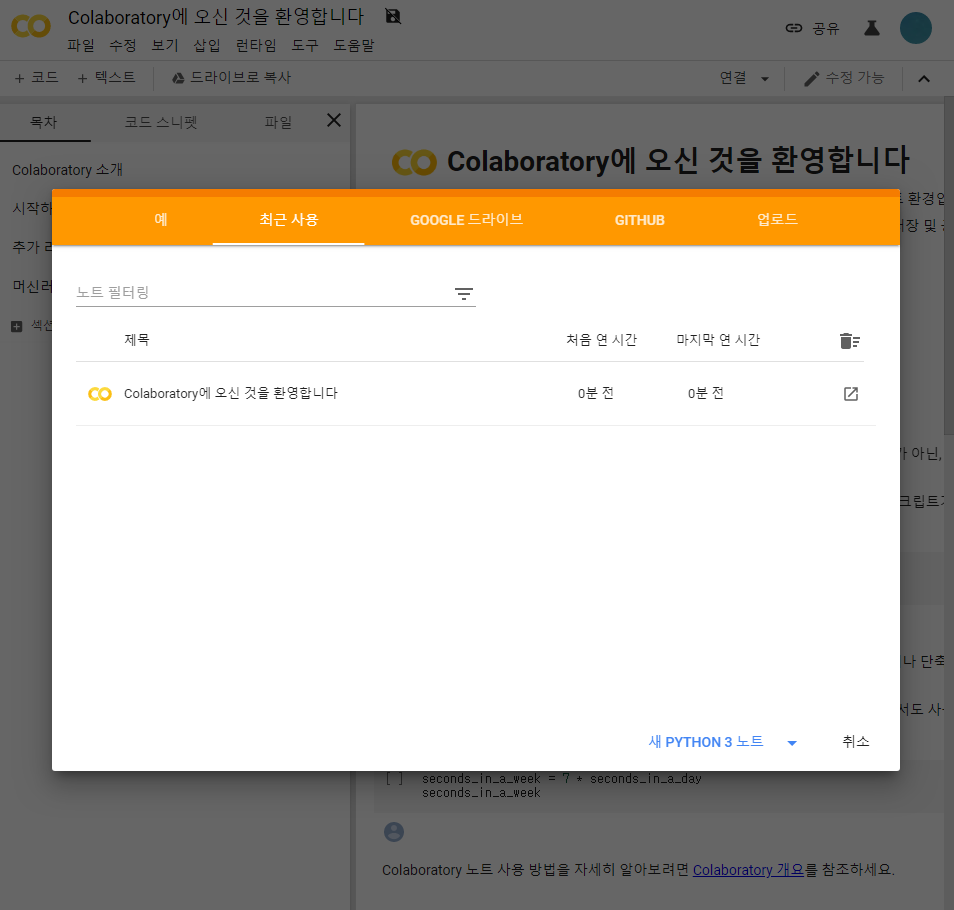Click the 제목 column header
This screenshot has height=910, width=954.
(x=136, y=339)
